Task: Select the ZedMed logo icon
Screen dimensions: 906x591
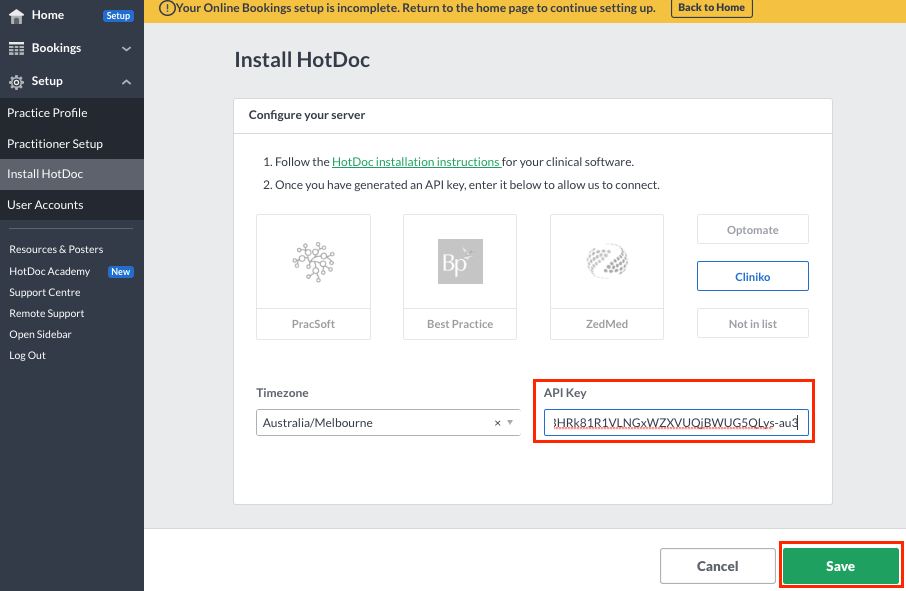Action: 607,261
